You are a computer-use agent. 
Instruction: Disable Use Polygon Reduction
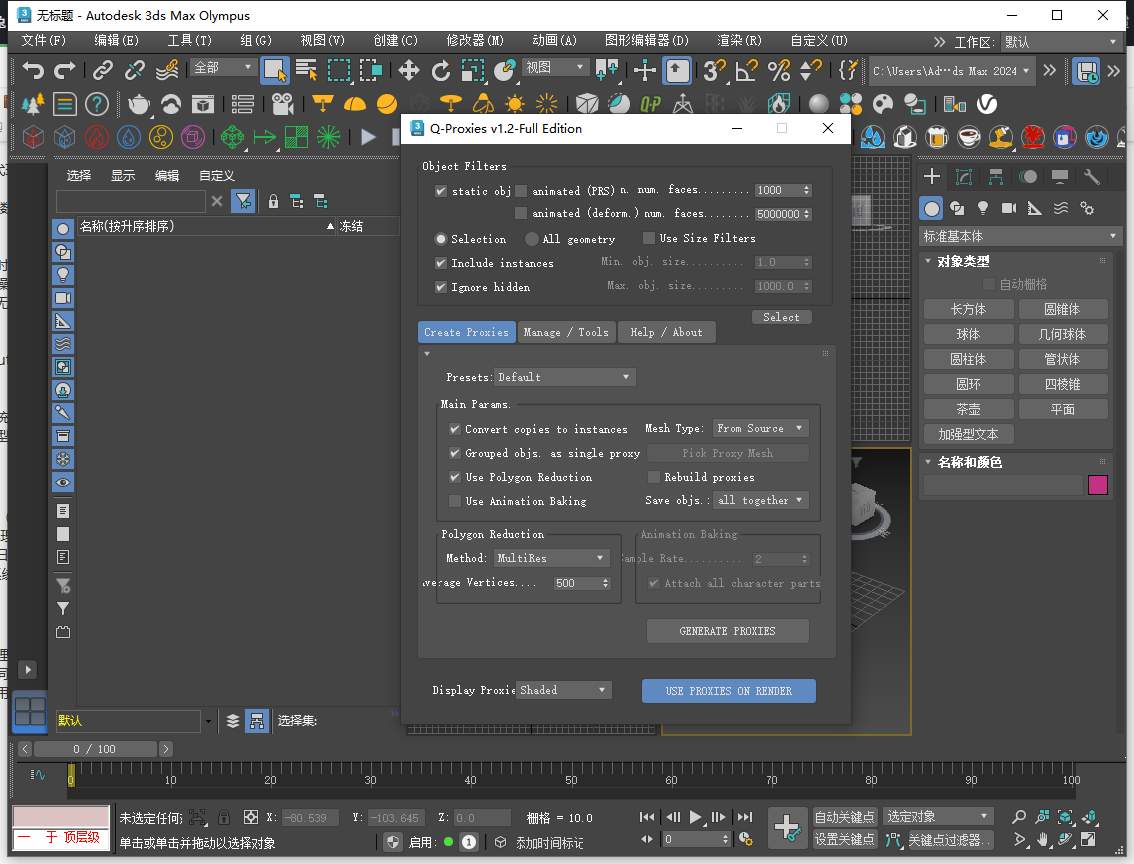[454, 477]
